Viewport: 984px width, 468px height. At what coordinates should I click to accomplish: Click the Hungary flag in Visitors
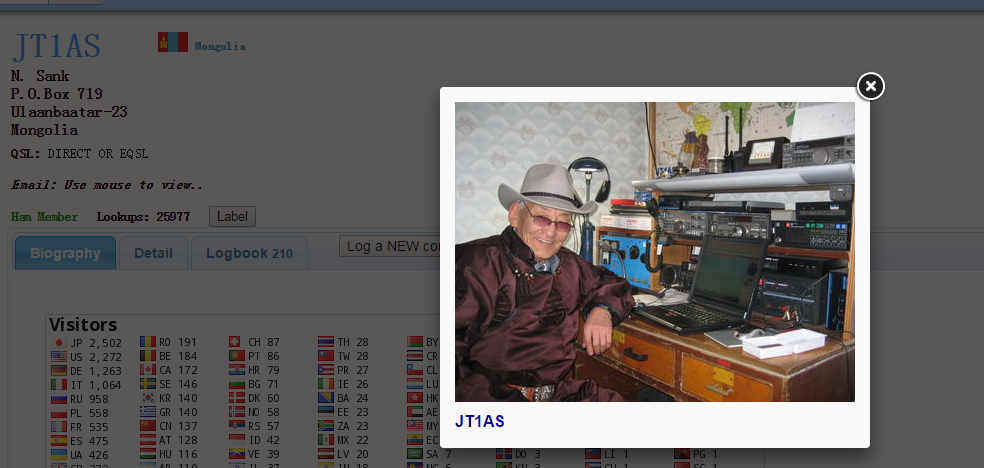point(147,454)
